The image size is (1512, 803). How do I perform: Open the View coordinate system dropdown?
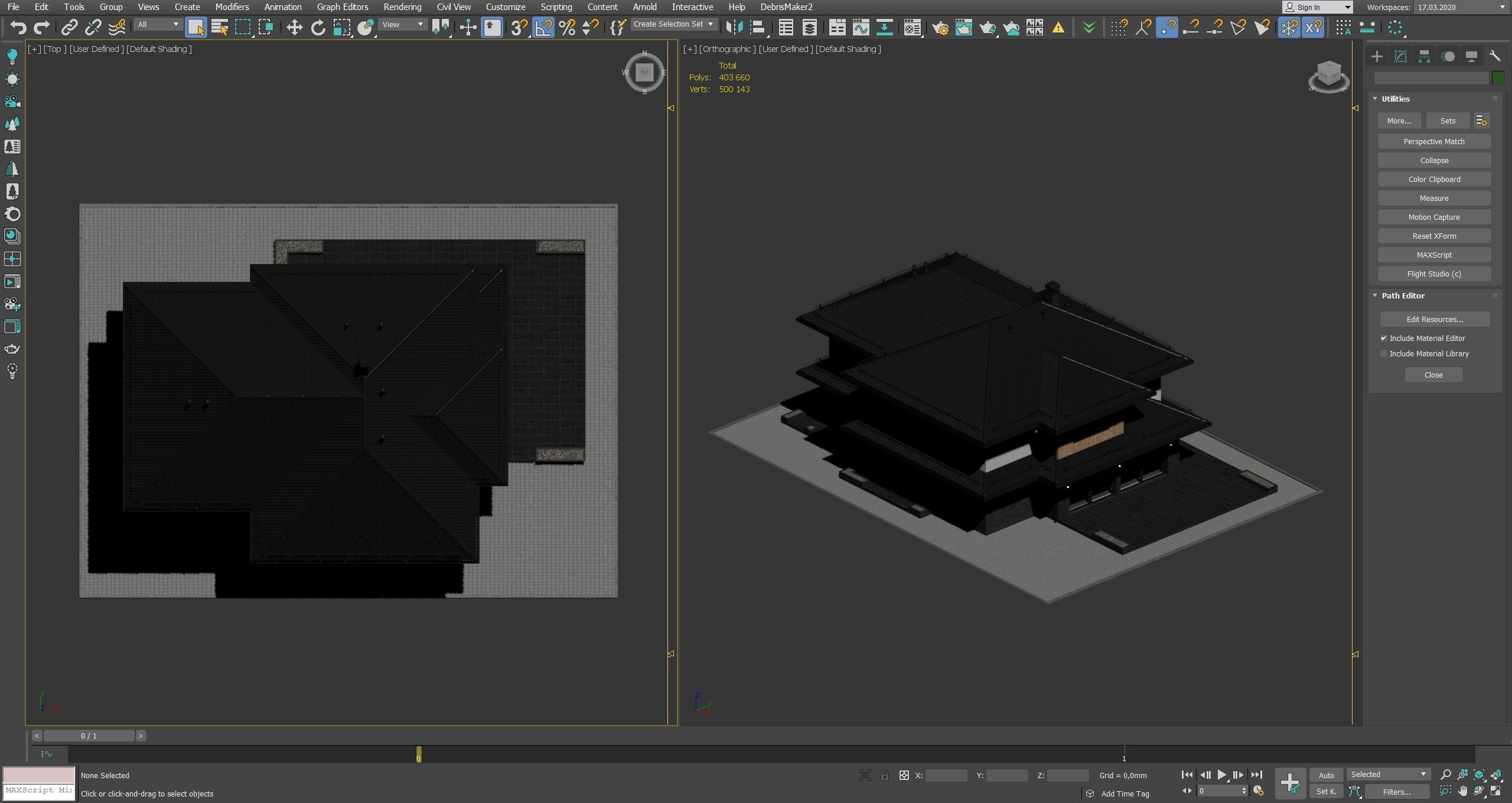point(402,24)
